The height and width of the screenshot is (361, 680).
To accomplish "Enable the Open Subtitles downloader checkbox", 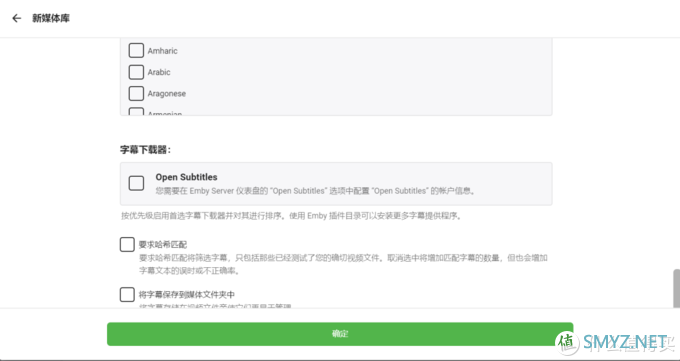I will pos(136,183).
